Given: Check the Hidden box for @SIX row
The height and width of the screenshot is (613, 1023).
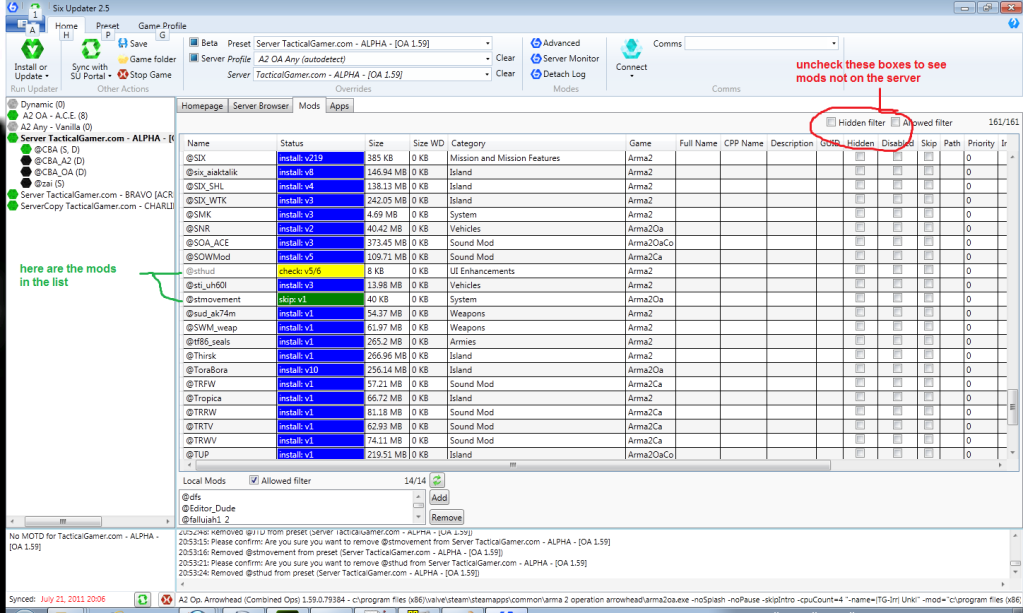Looking at the screenshot, I should point(860,157).
